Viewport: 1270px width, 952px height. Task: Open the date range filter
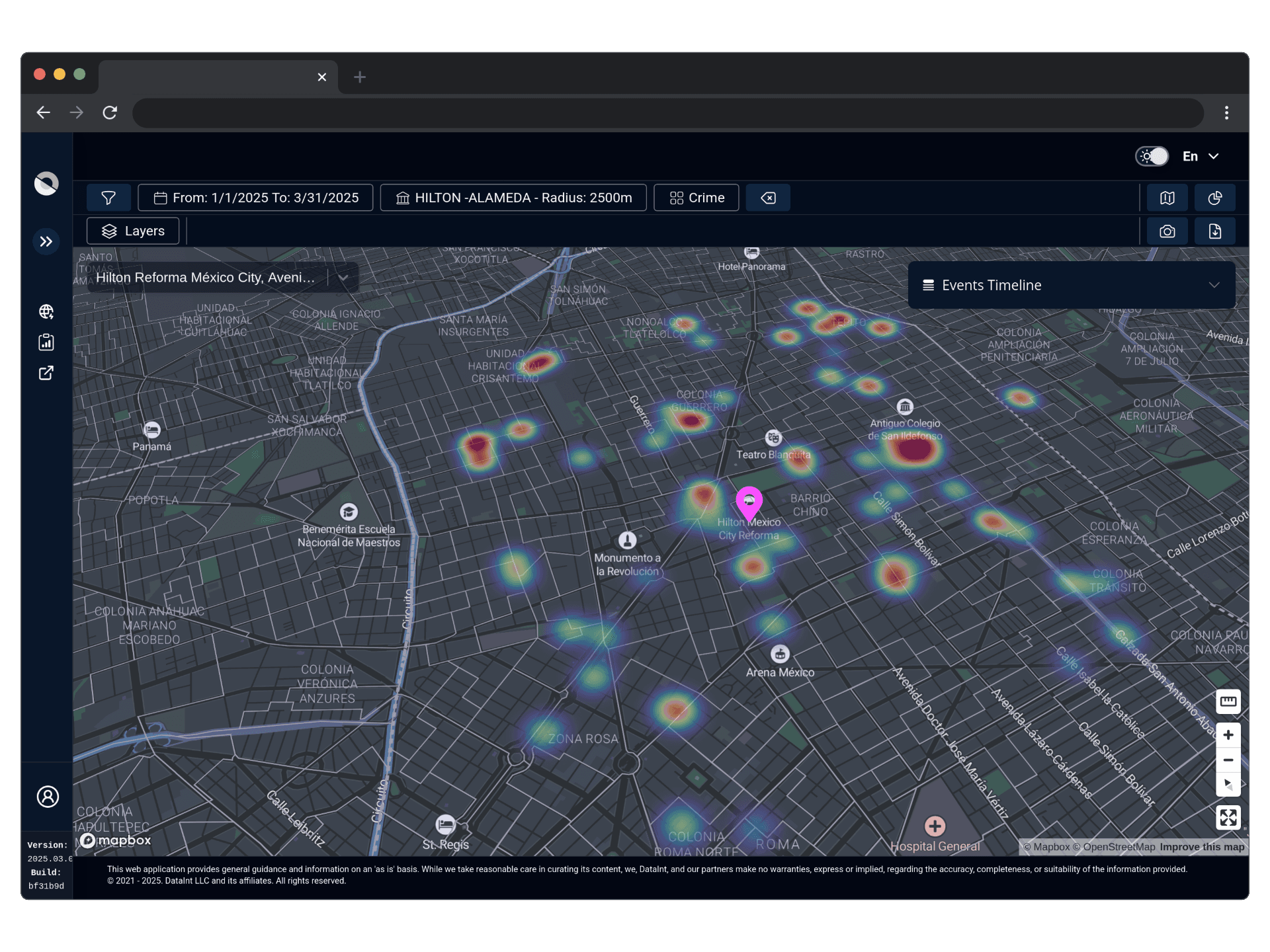pos(256,198)
